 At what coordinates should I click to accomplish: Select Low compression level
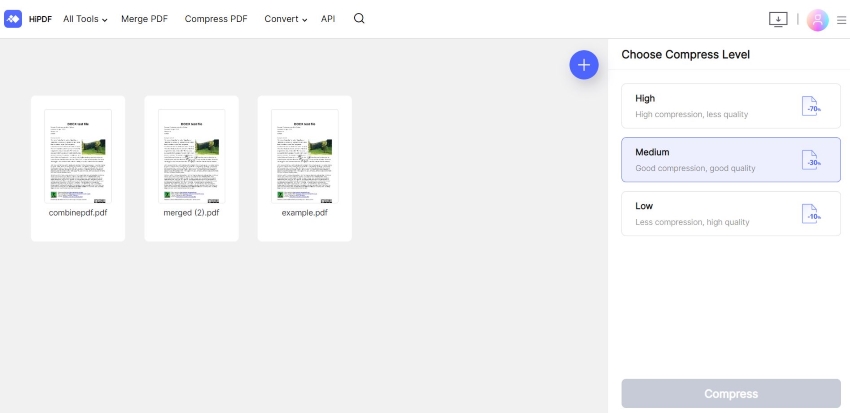pyautogui.click(x=731, y=214)
